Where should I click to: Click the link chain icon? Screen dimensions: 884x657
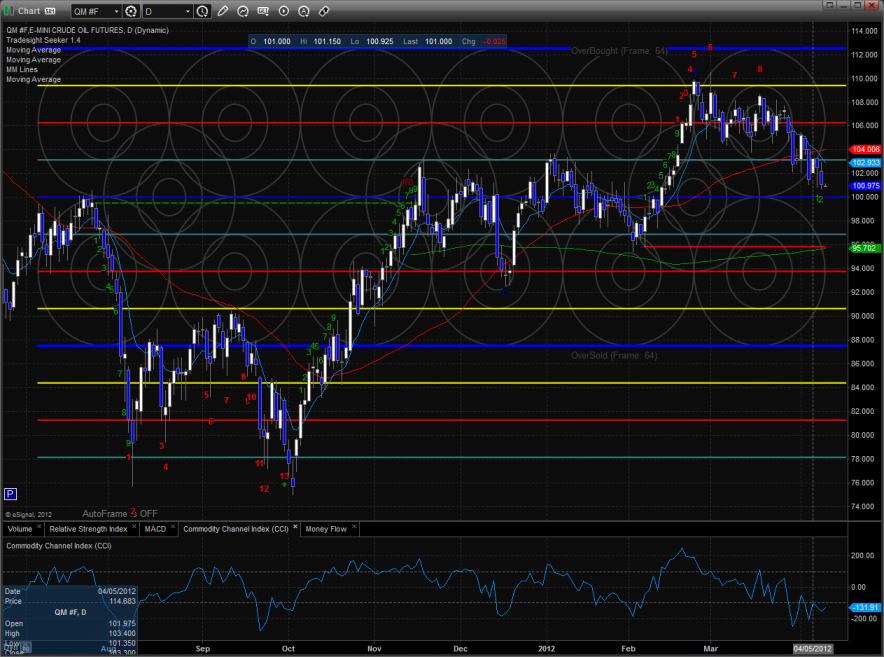[324, 12]
